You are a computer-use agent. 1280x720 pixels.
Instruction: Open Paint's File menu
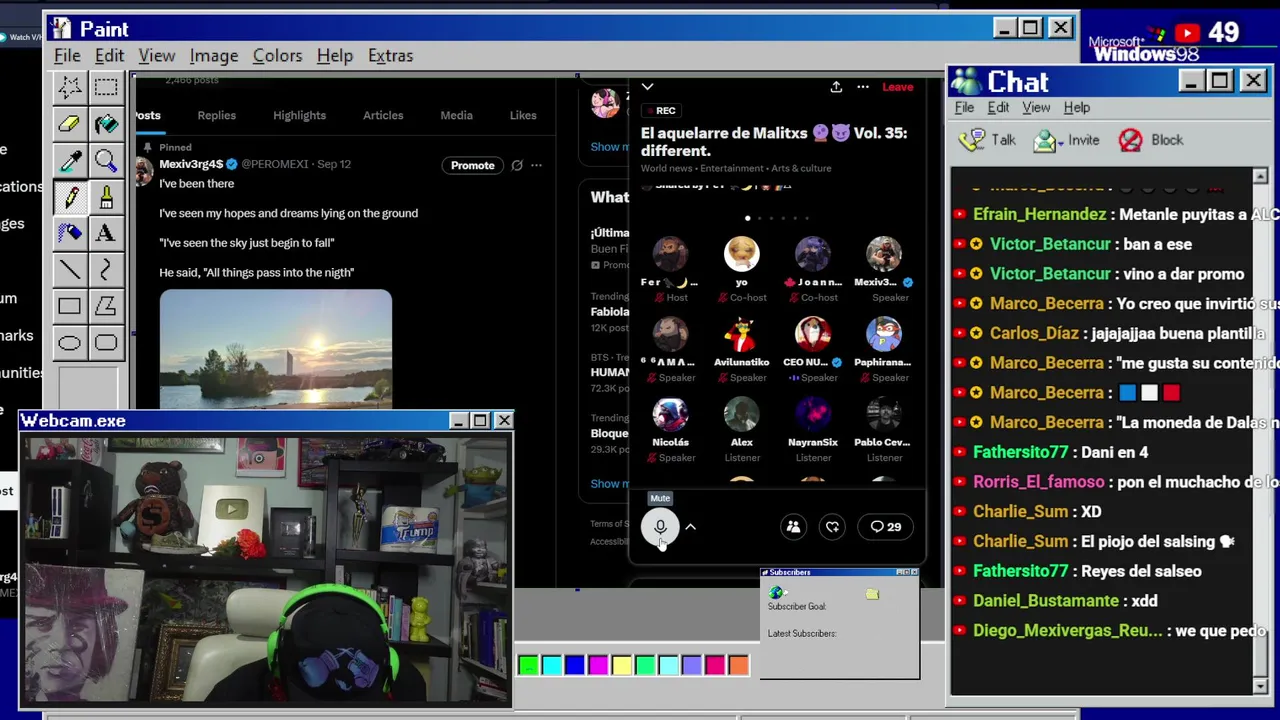67,56
